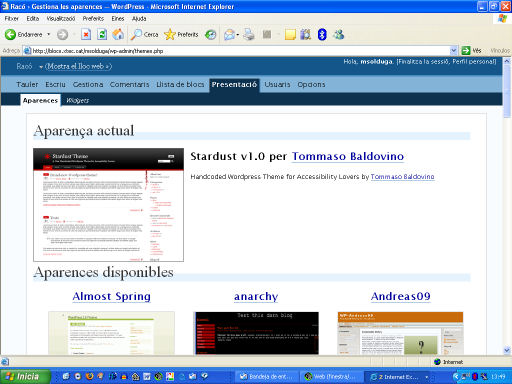The height and width of the screenshot is (384, 512).
Task: Click the Almost Spring theme thumbnail
Action: (x=111, y=333)
